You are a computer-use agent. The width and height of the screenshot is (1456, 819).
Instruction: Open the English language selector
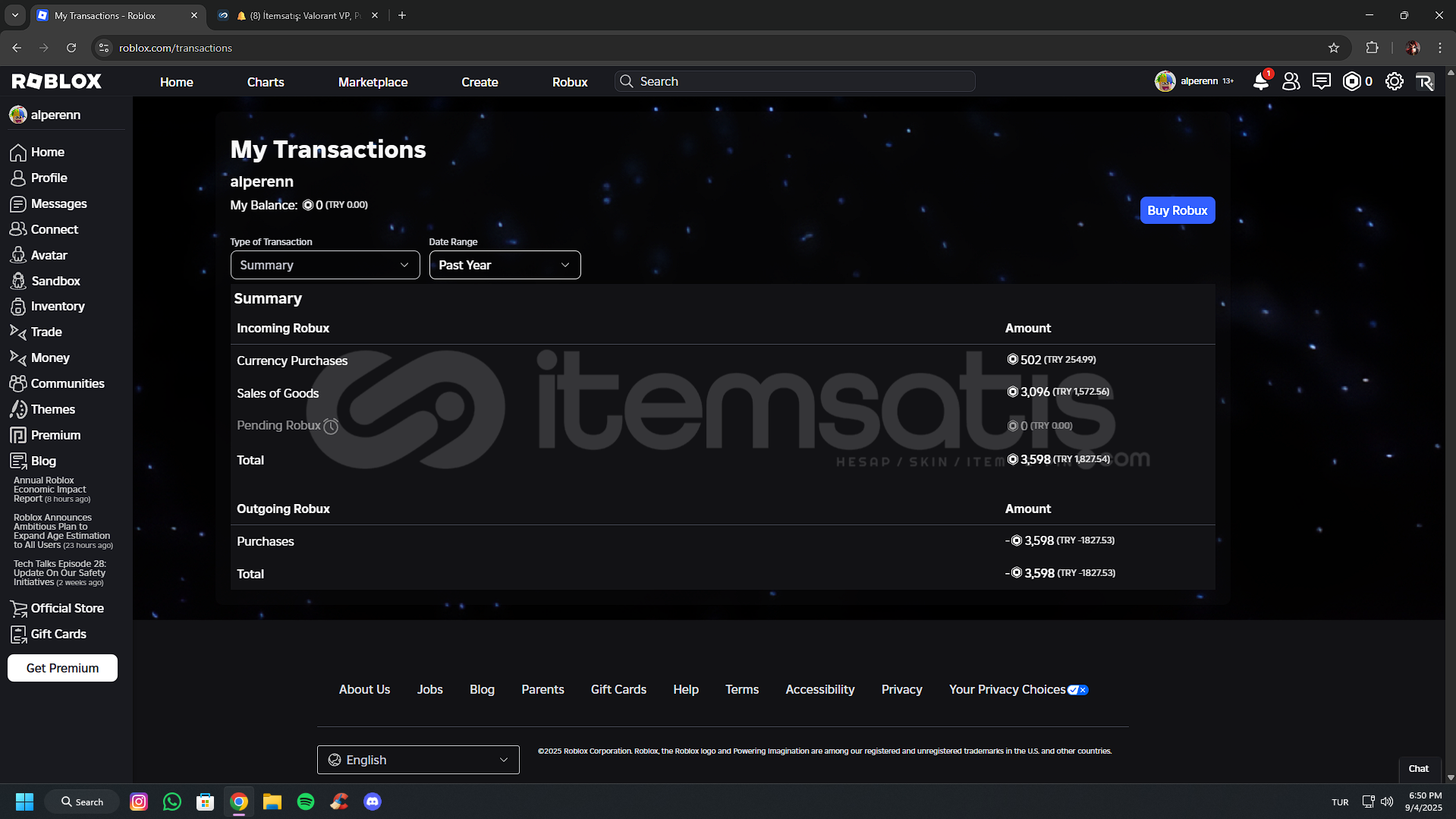coord(418,760)
